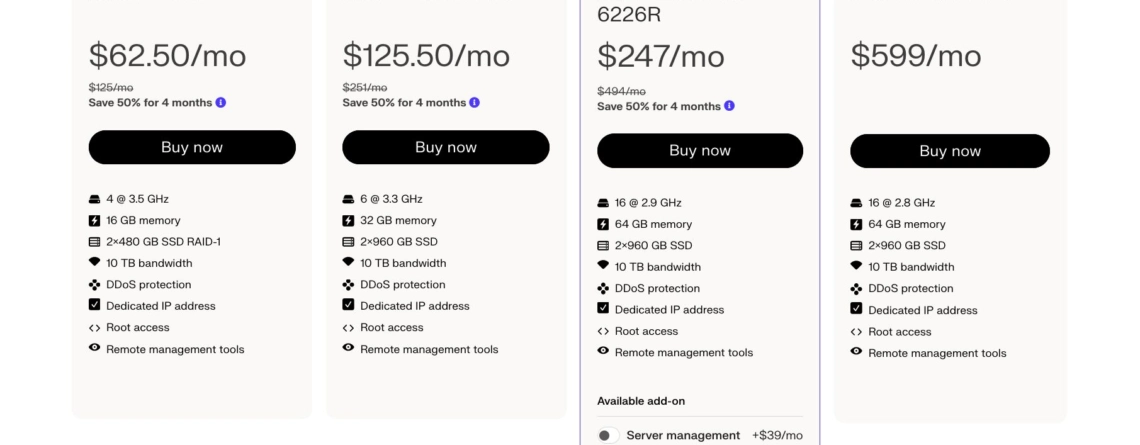Click the Server management add-on label
This screenshot has width=1140, height=445.
coord(683,436)
